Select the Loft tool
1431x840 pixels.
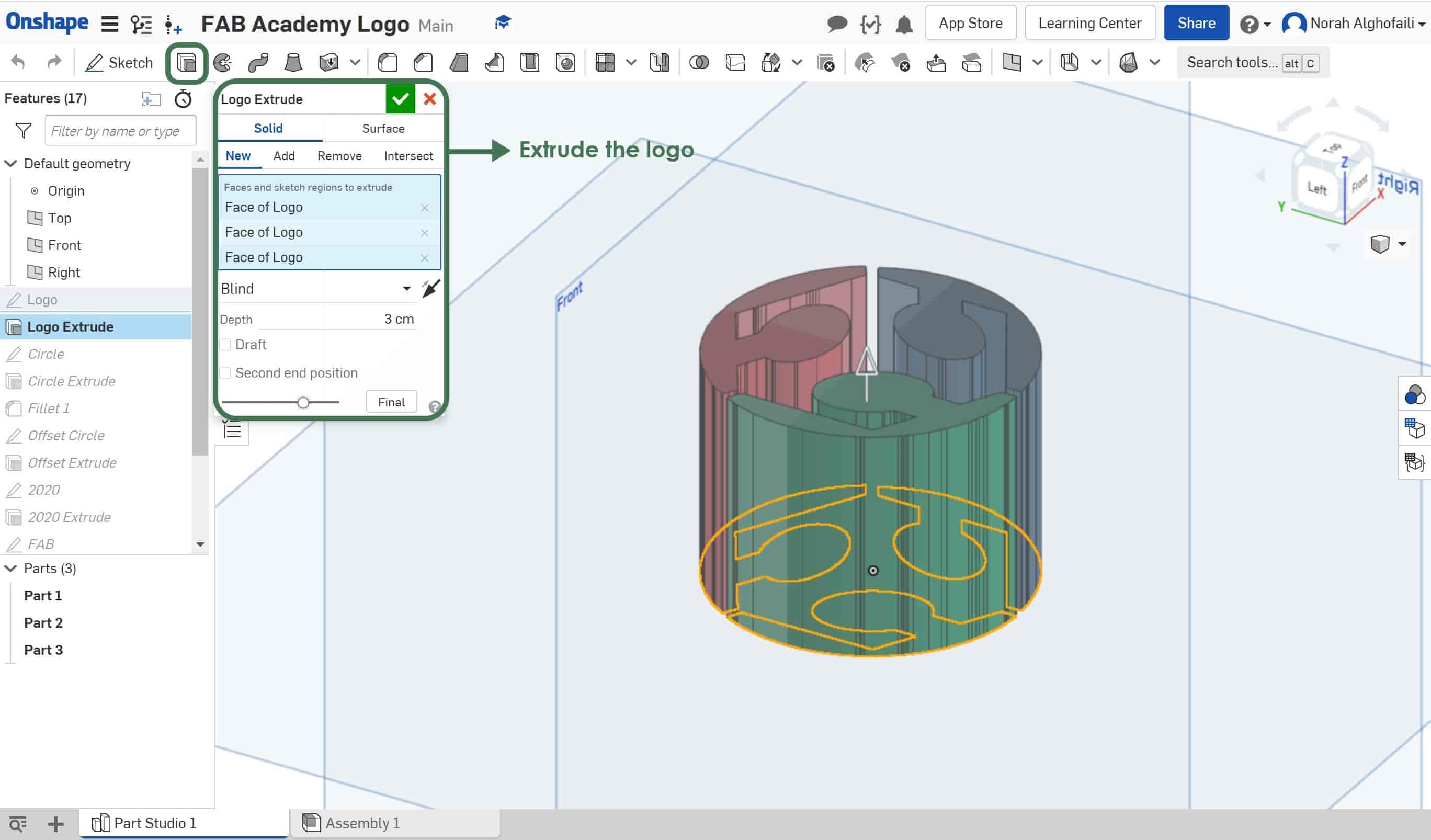293,62
